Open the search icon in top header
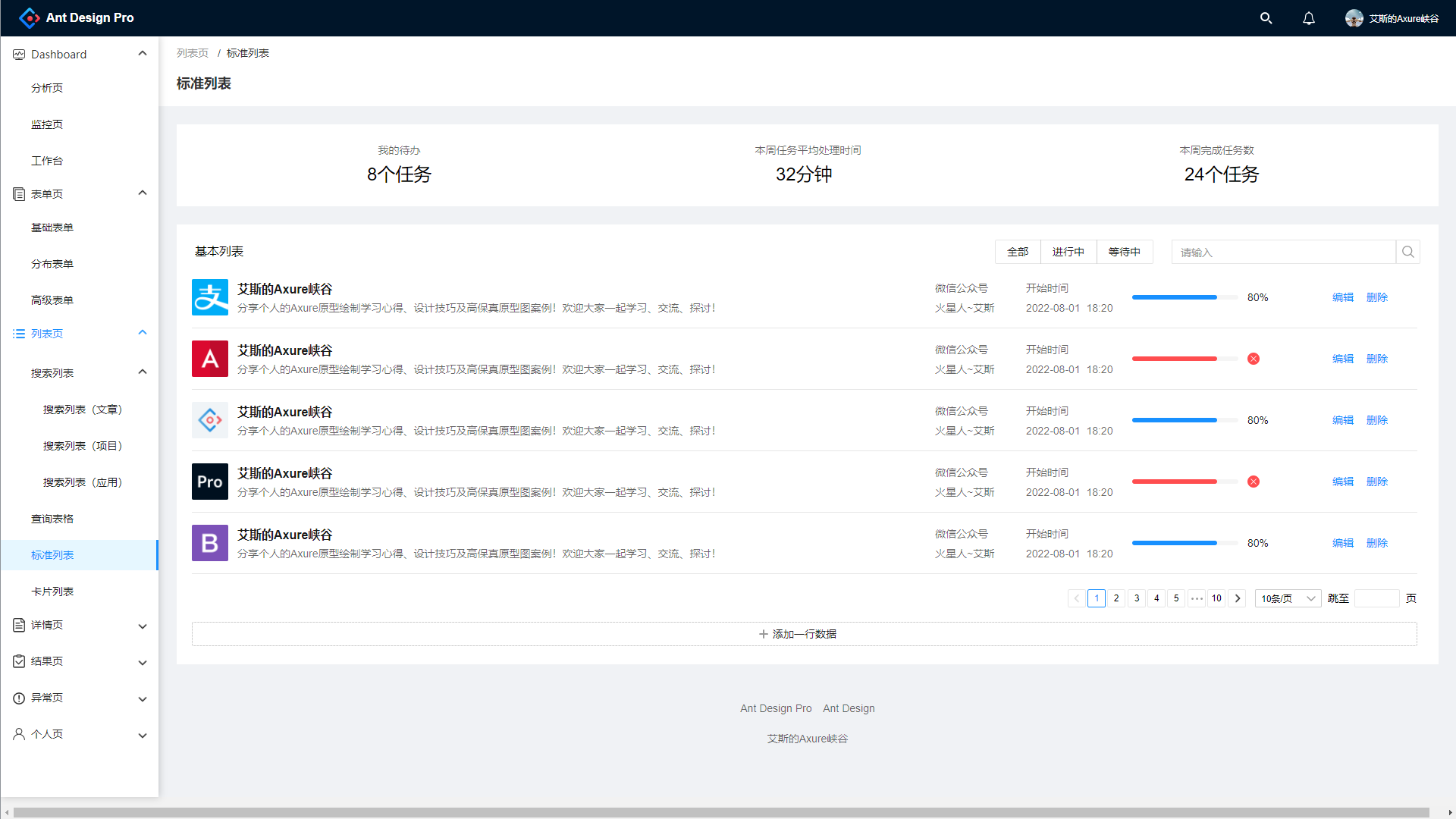Viewport: 1456px width, 819px height. (1266, 18)
